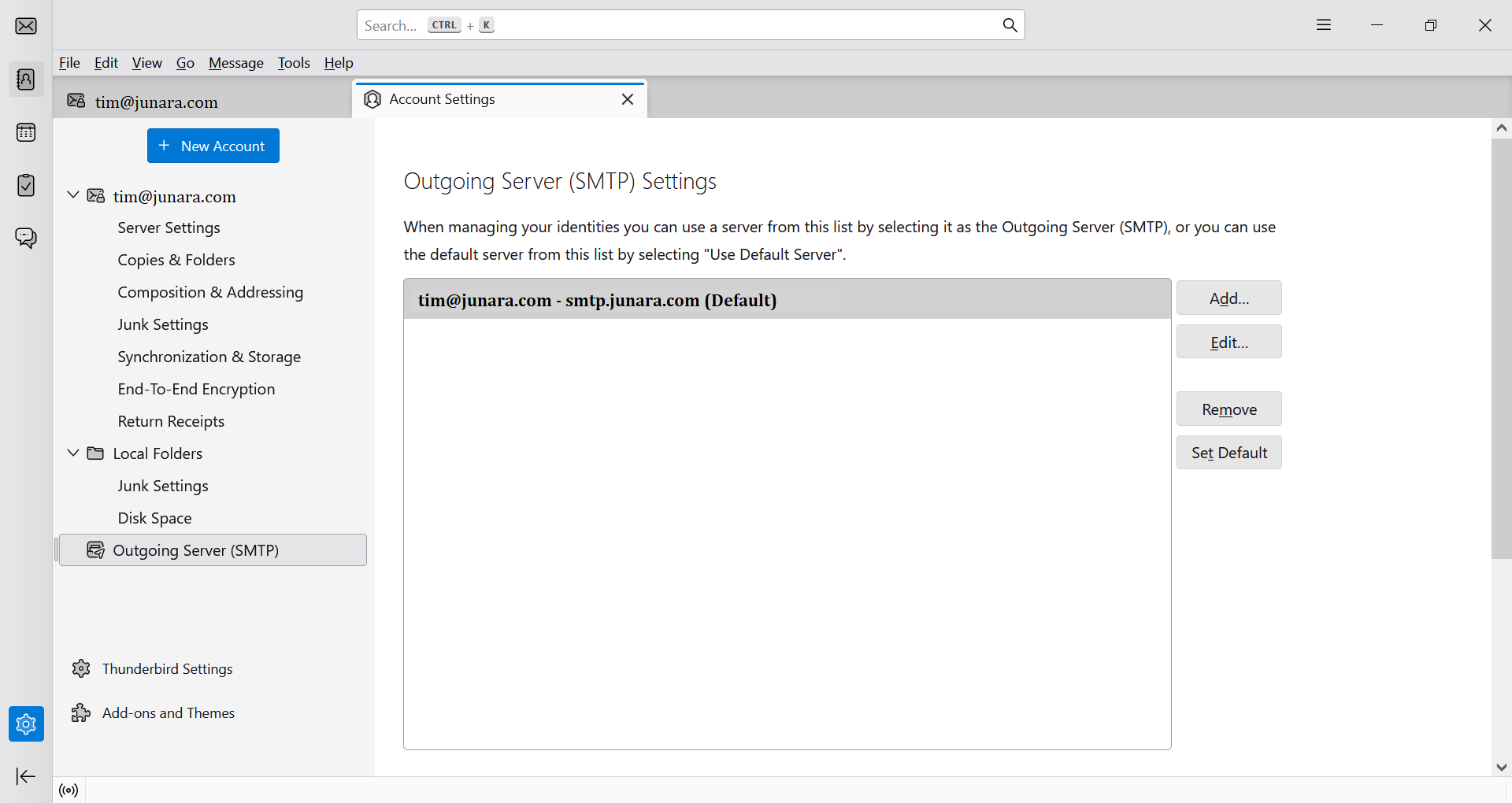Open Add-ons and Themes link
The height and width of the screenshot is (803, 1512).
169,712
